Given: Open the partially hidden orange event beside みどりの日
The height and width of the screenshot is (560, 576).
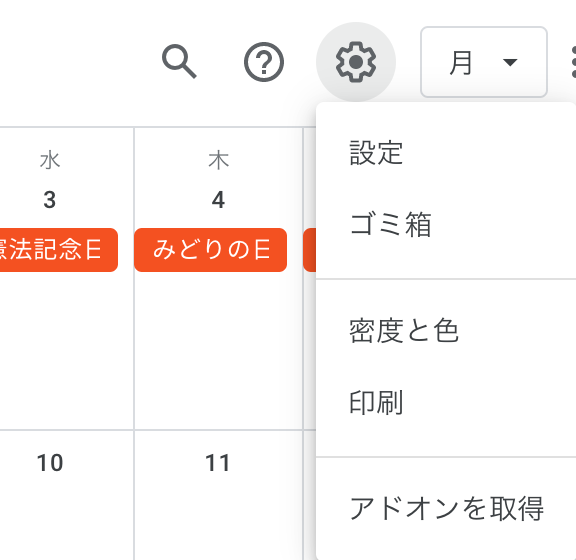Looking at the screenshot, I should [310, 250].
